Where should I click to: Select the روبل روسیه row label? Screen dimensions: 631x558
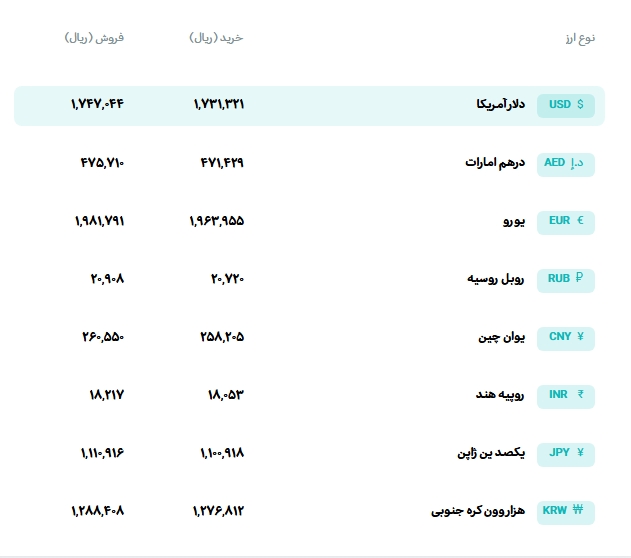[496, 278]
